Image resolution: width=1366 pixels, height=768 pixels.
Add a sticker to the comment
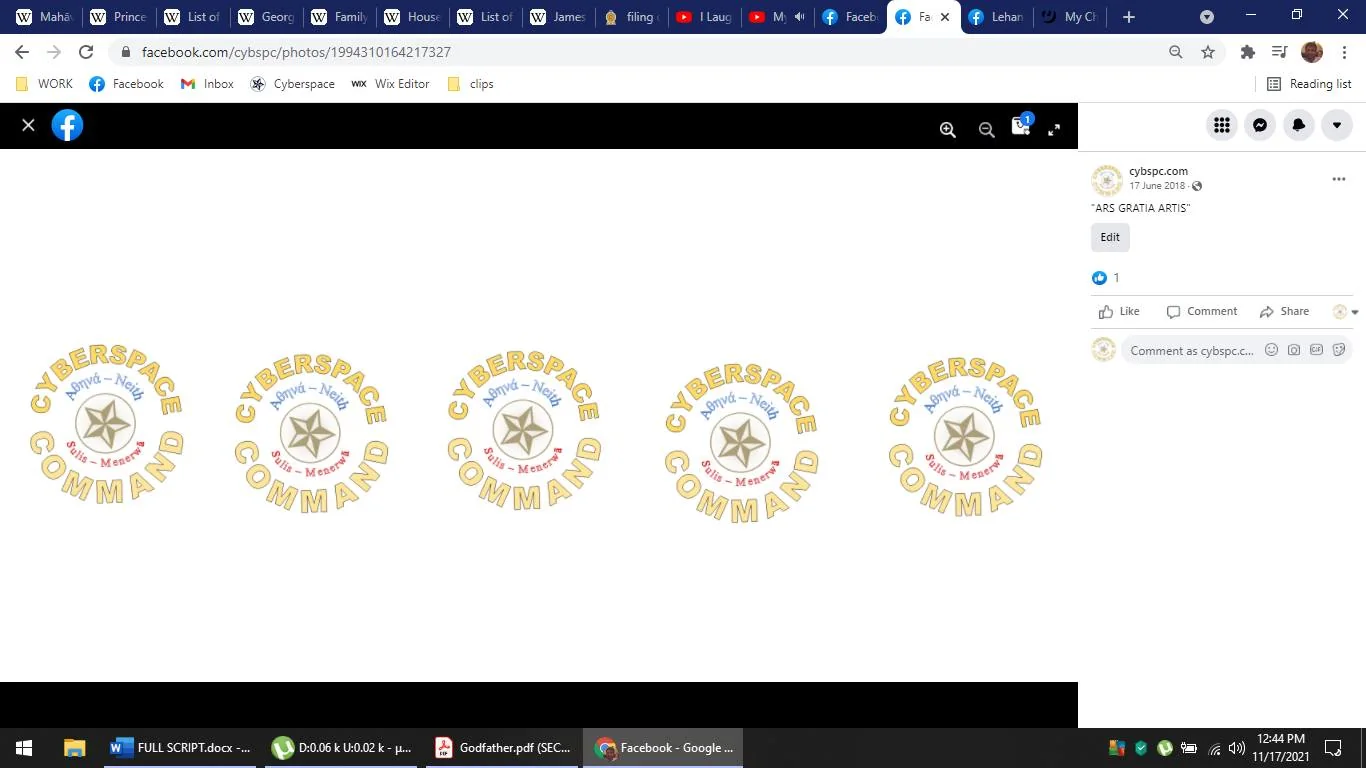[1338, 350]
